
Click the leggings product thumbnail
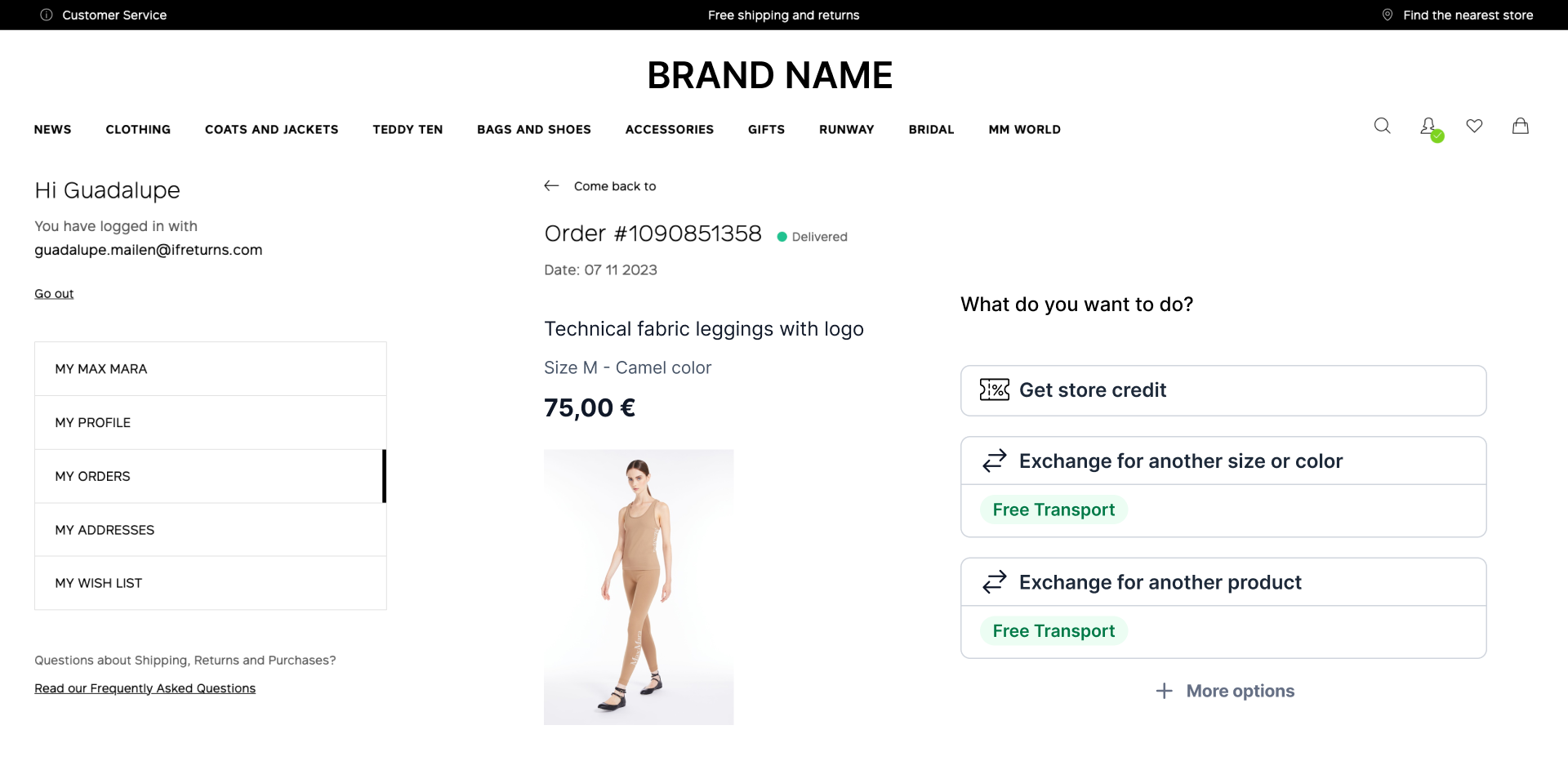[x=639, y=586]
